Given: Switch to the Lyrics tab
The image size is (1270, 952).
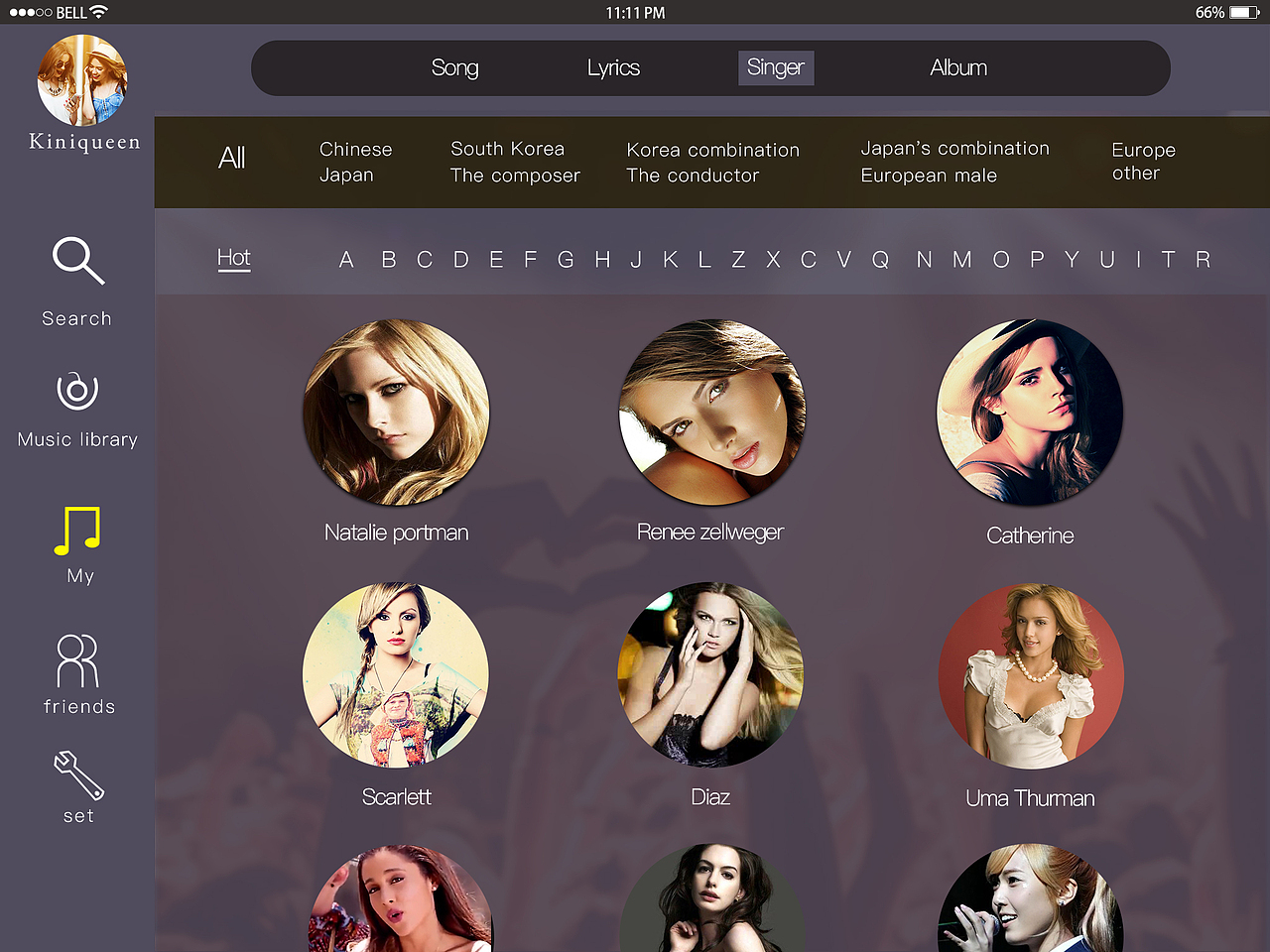Looking at the screenshot, I should [x=613, y=67].
